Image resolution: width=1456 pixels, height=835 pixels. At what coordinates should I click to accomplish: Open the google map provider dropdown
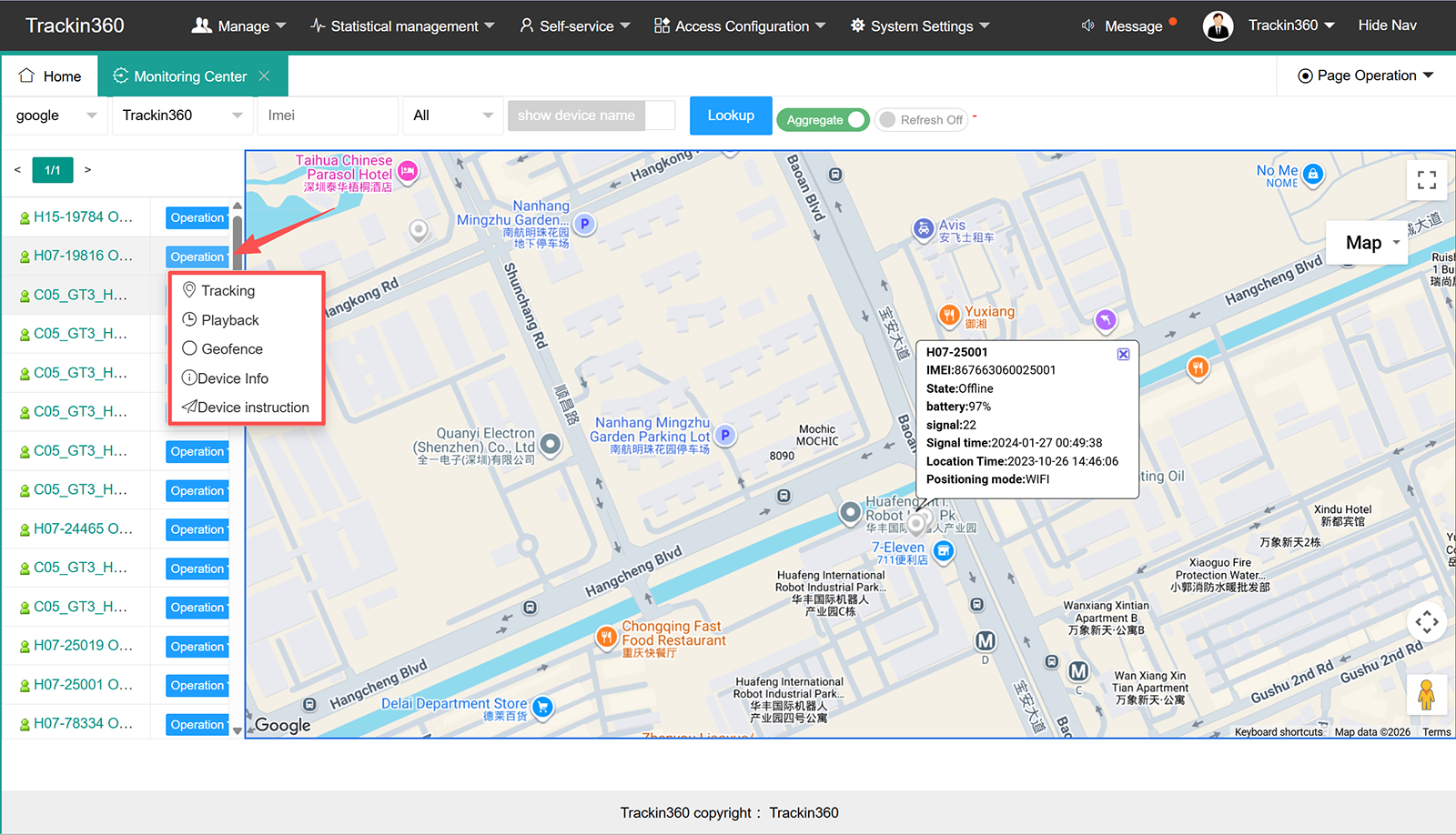56,116
